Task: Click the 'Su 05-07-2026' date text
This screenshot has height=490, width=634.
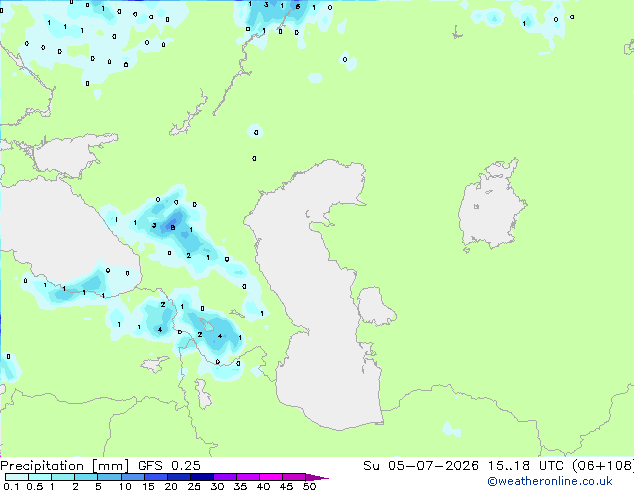Action: tap(421, 466)
